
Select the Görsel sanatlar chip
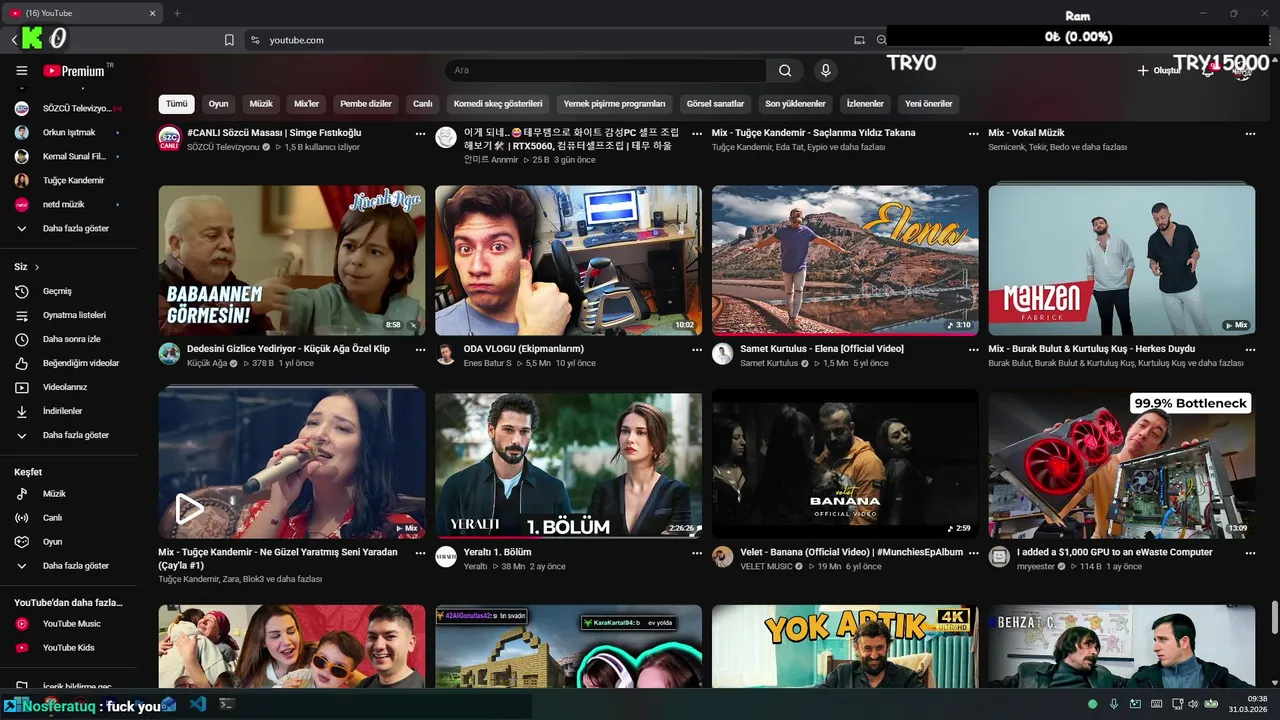pos(715,104)
